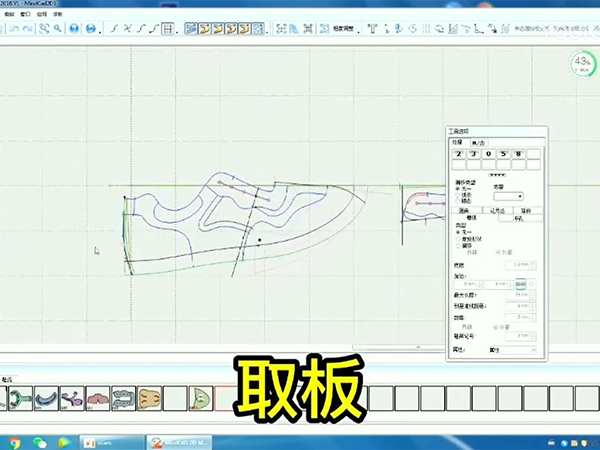Switch to the first tab of the tool options panel
The image size is (600, 450).
458,142
